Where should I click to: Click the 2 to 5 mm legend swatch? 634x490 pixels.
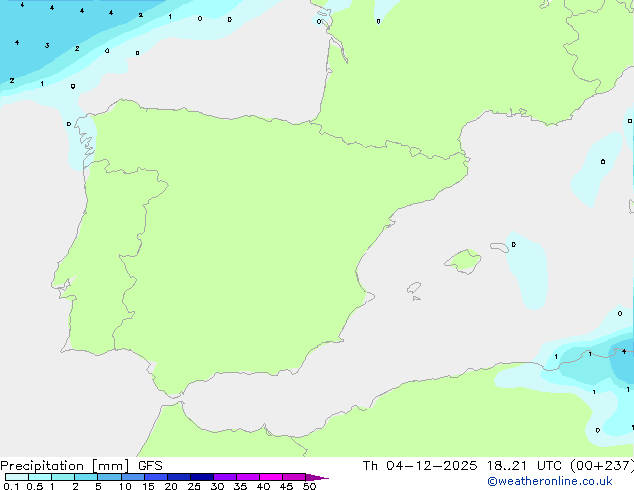[86, 477]
